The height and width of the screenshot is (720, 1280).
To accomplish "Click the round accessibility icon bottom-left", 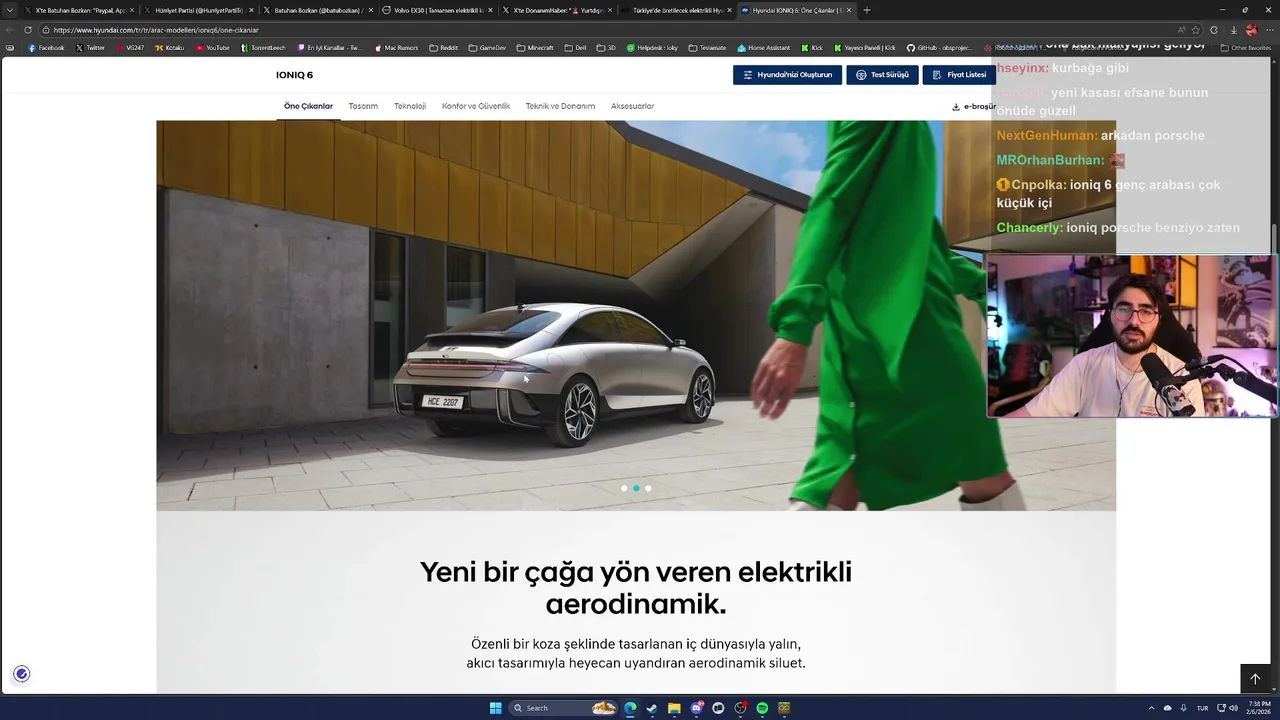I will click(x=22, y=674).
